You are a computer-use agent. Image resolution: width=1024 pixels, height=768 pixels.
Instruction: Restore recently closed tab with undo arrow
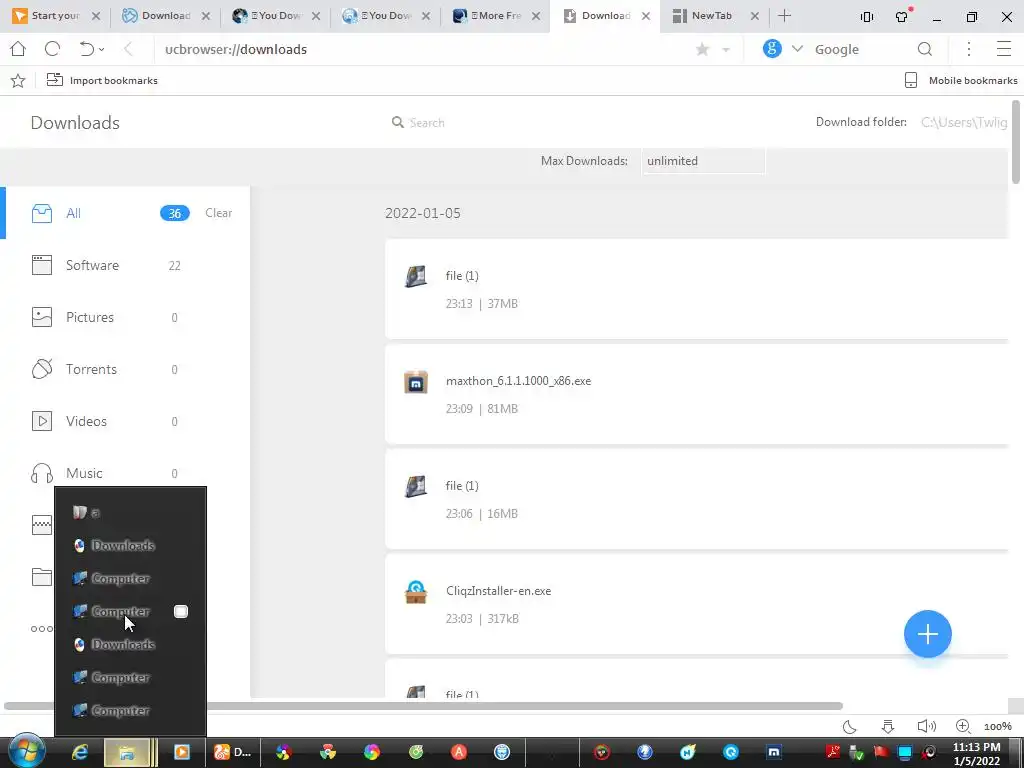pyautogui.click(x=86, y=49)
